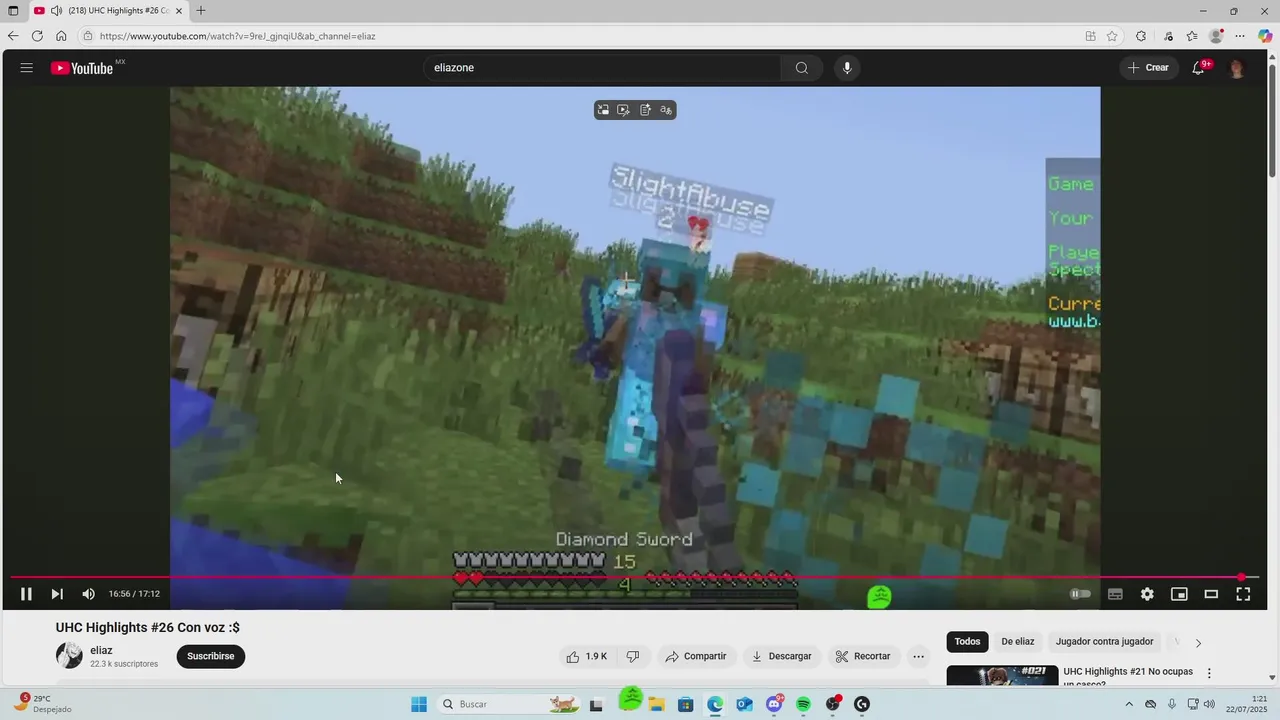The height and width of the screenshot is (720, 1280).
Task: Open Spotify from the taskbar
Action: pyautogui.click(x=803, y=704)
